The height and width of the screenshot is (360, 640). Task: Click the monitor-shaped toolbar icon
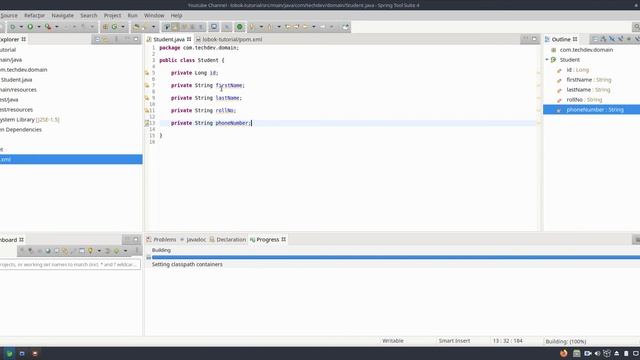pyautogui.click(x=213, y=27)
